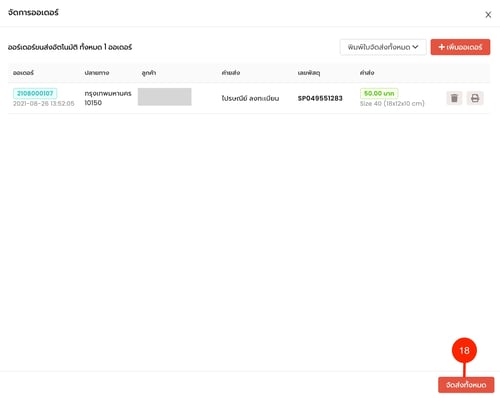
Task: Click the ค่าส่ง column header
Action: click(367, 73)
